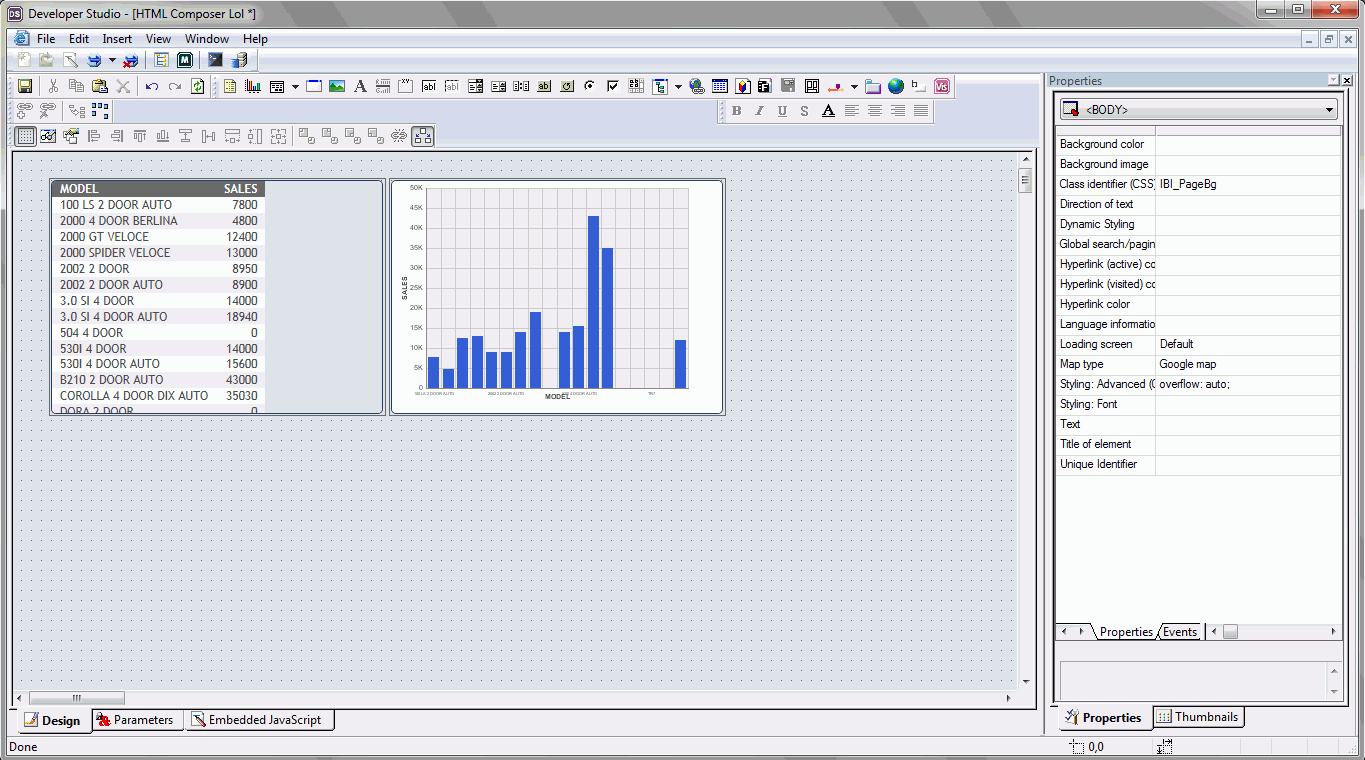Expand the dropdown arrow beside the table icon

[295, 87]
